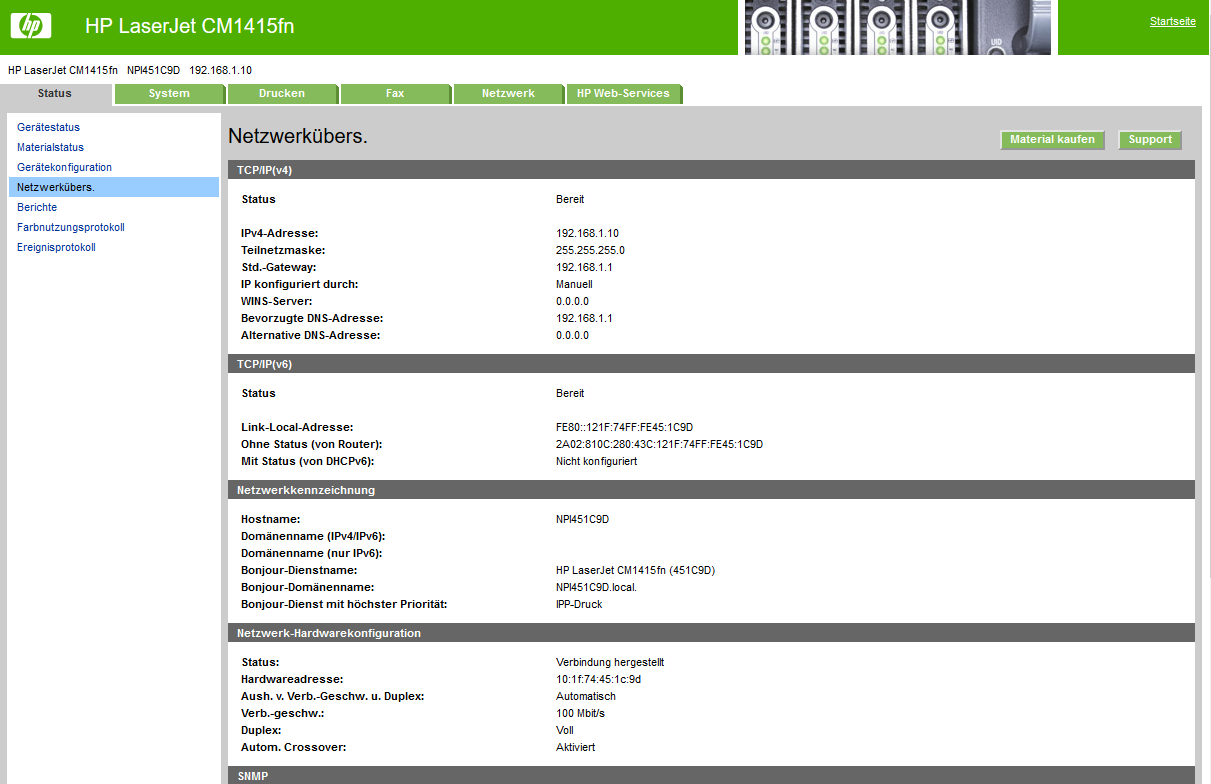Open the Status tab
Image resolution: width=1211 pixels, height=784 pixels.
pyautogui.click(x=55, y=94)
